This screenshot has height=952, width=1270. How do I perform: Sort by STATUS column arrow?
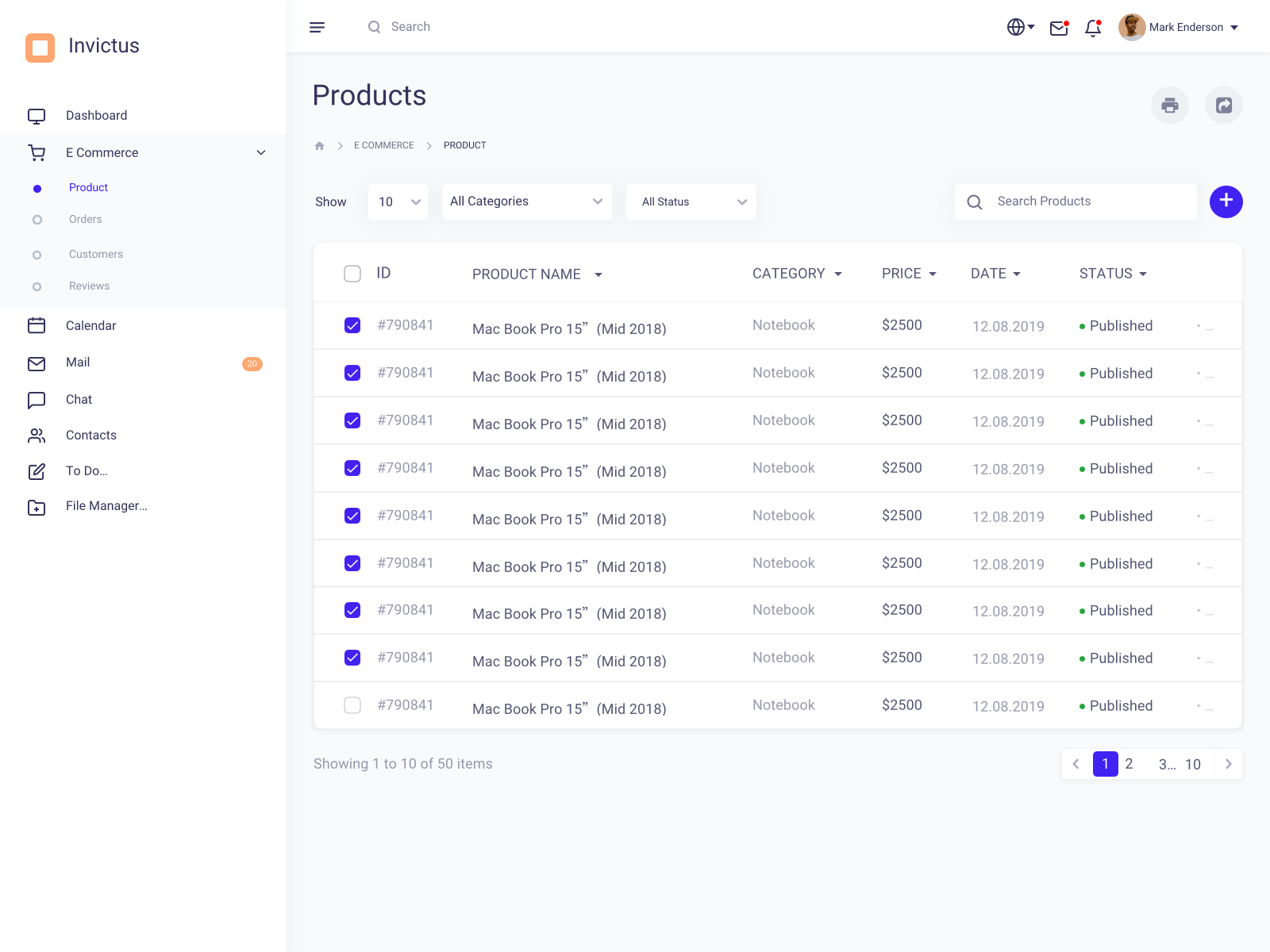1143,274
